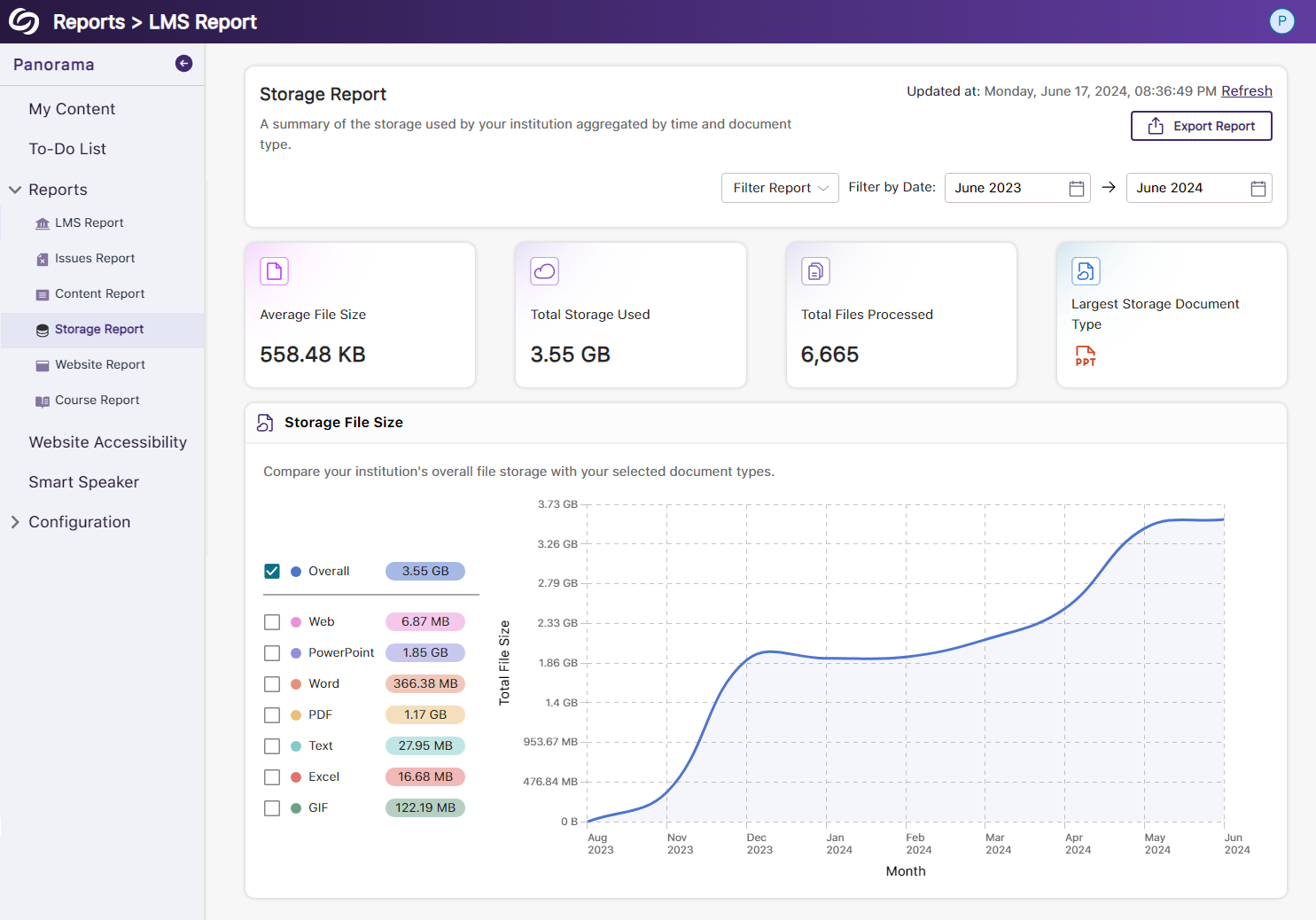Go to My Content page
This screenshot has height=920, width=1316.
(x=72, y=109)
